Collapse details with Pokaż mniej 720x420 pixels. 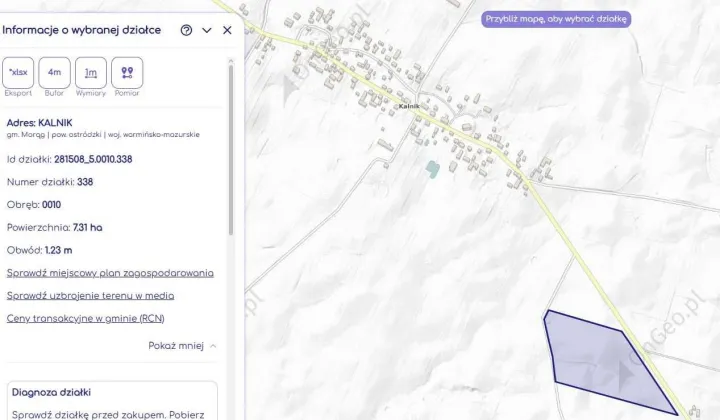tap(182, 346)
